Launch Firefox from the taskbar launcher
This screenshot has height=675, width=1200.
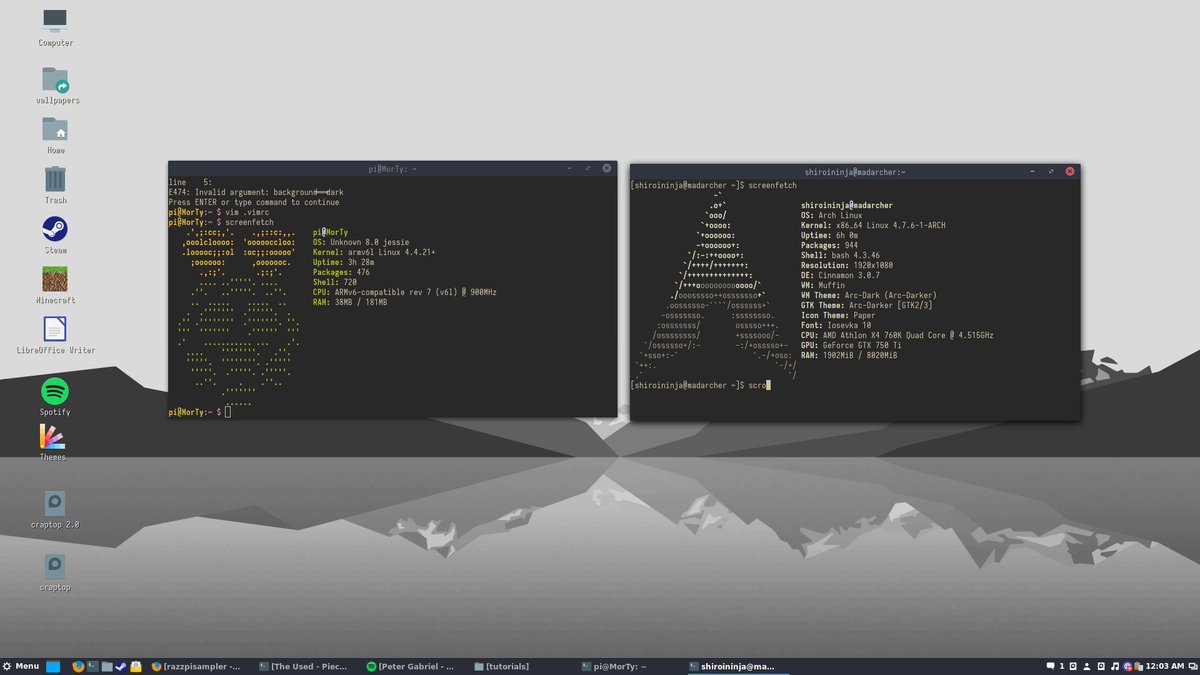78,666
